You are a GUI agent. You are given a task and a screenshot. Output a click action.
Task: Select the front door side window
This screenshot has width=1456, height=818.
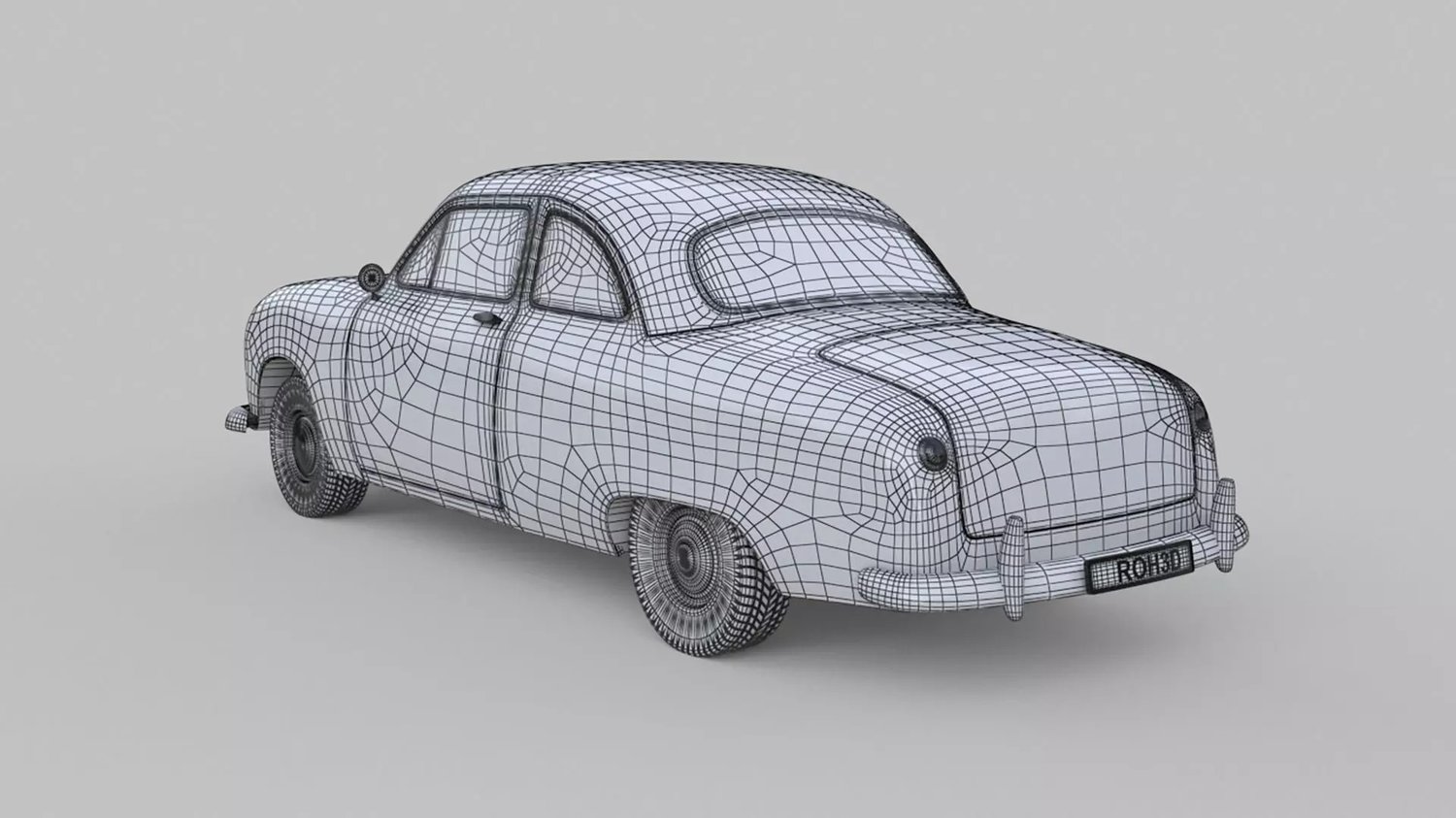coord(469,248)
